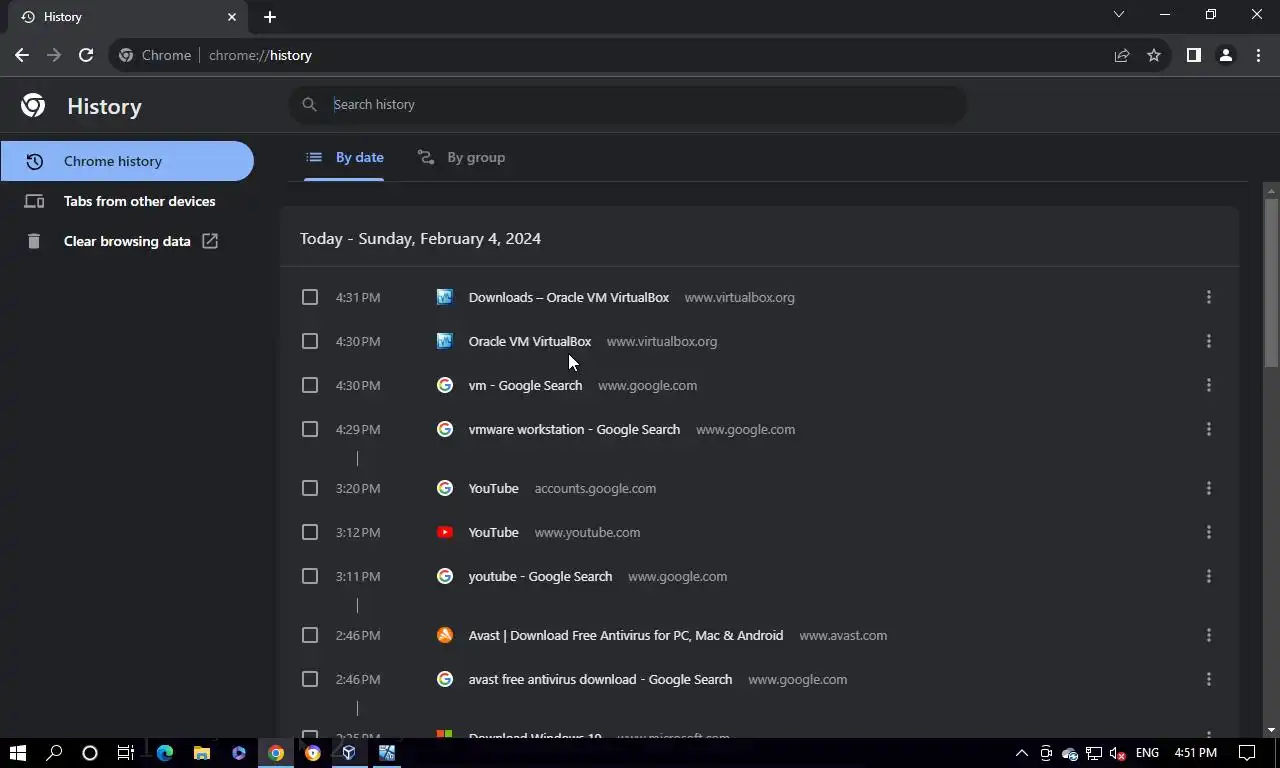Check the vm - Google Search entry

click(x=310, y=385)
